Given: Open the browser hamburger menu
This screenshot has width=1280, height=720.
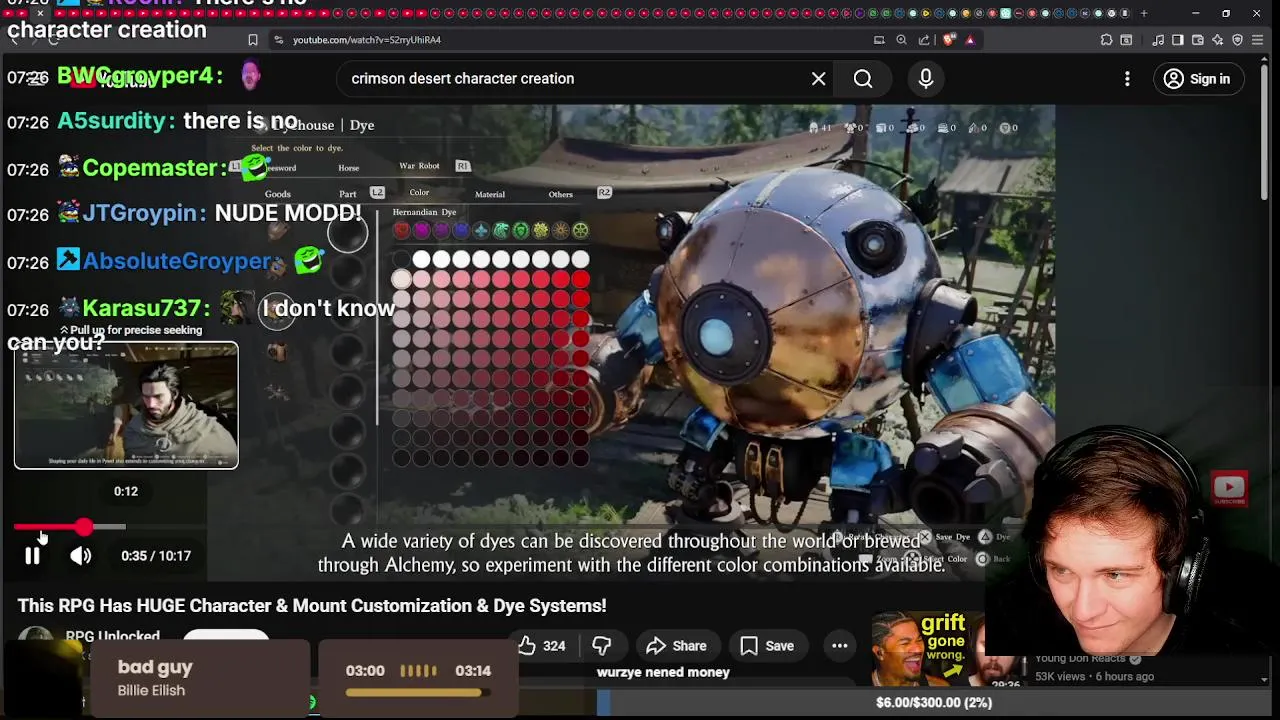Looking at the screenshot, I should click(x=1258, y=40).
